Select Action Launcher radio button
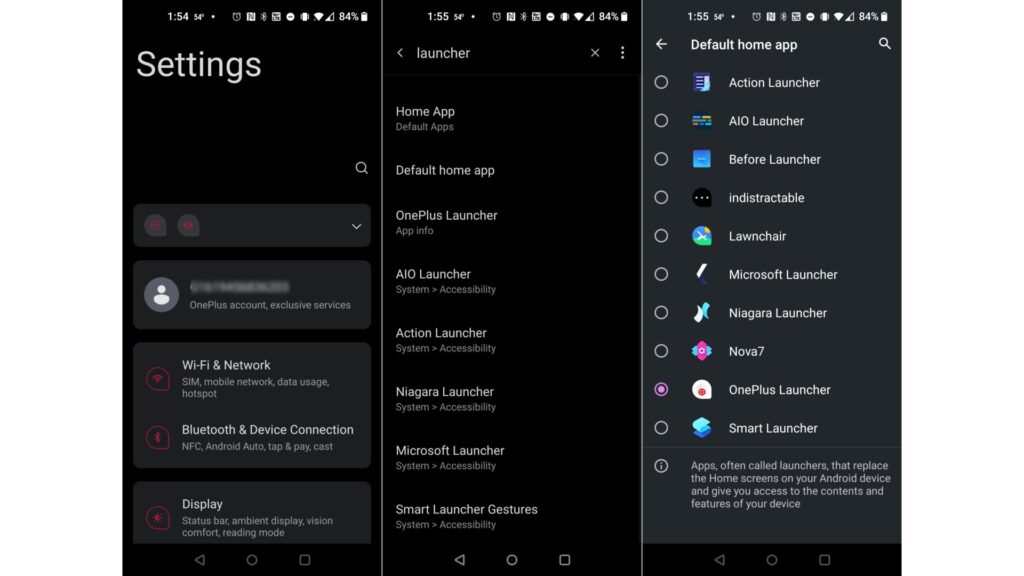 661,82
